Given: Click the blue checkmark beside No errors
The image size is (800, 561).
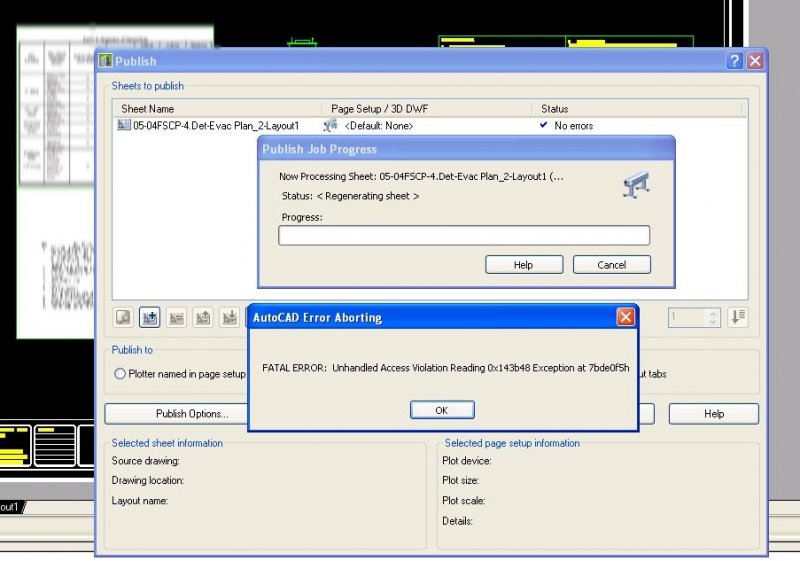Looking at the screenshot, I should pos(544,124).
